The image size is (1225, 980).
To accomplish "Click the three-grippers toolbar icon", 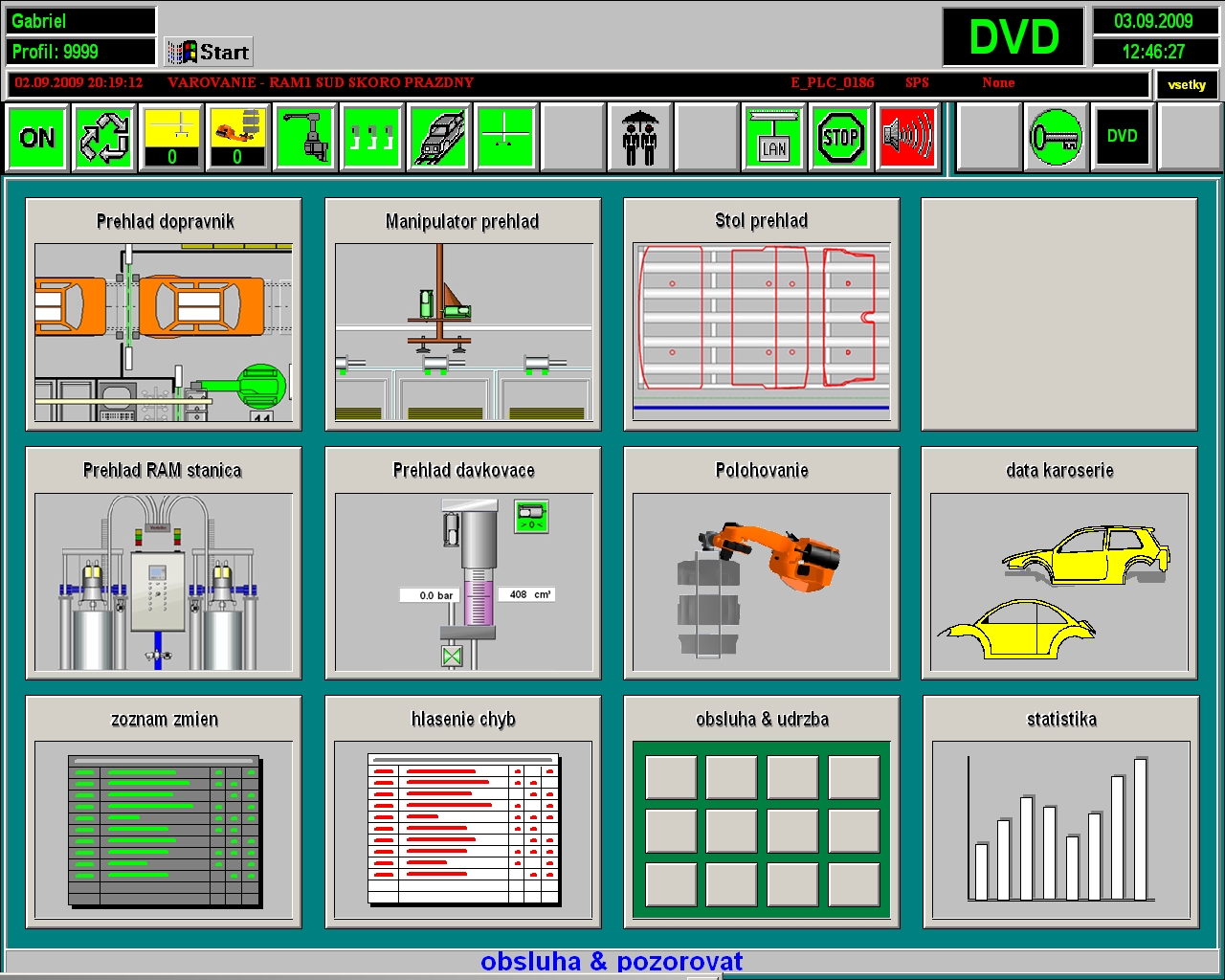I will 372,138.
